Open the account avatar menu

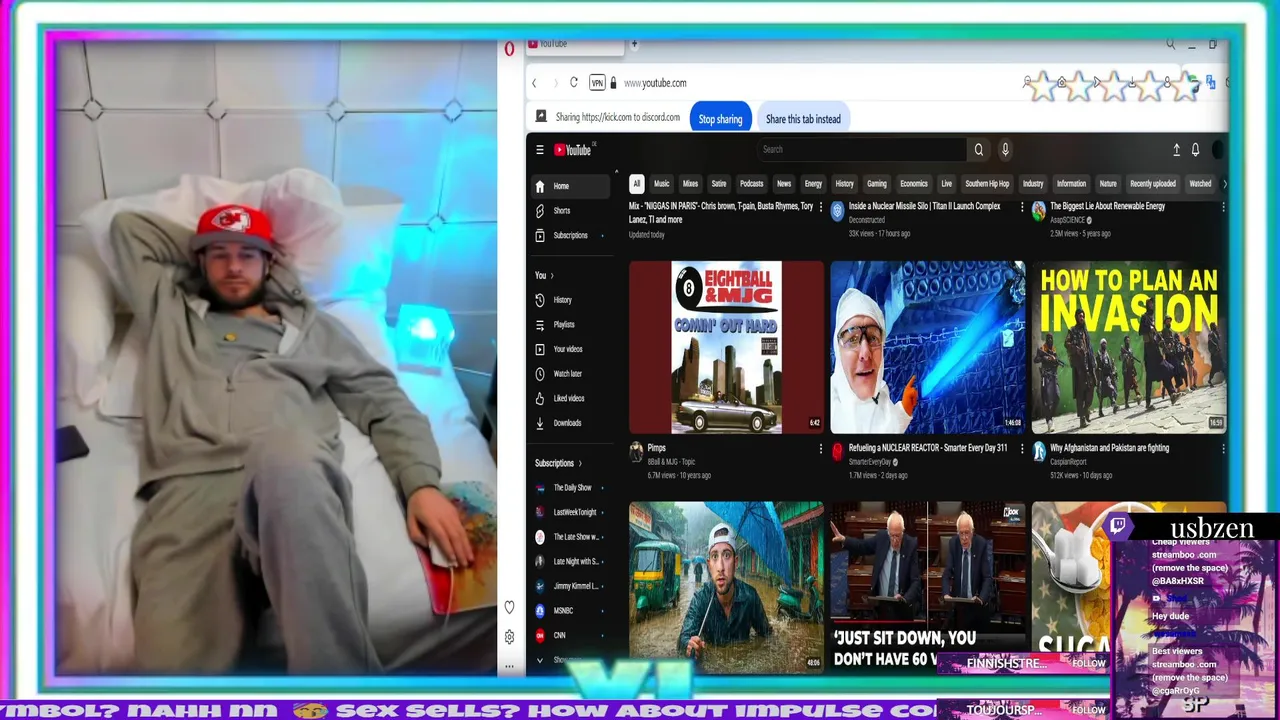1218,150
